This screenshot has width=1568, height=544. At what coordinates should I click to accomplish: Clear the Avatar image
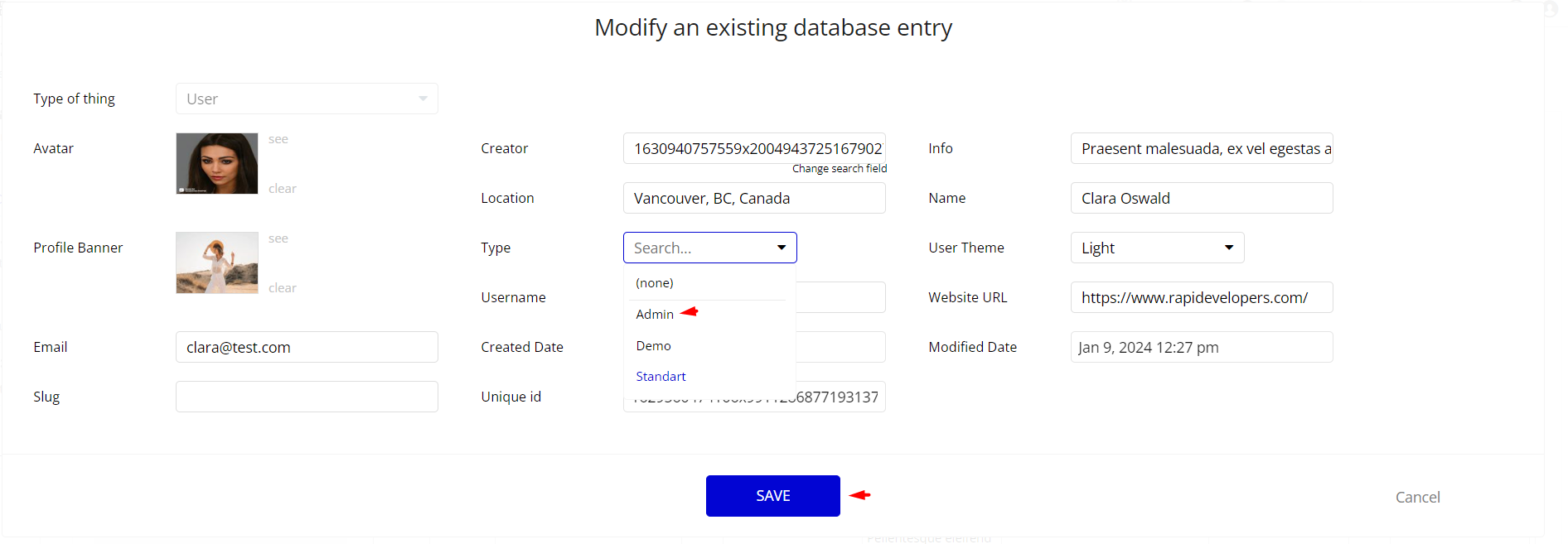[282, 189]
